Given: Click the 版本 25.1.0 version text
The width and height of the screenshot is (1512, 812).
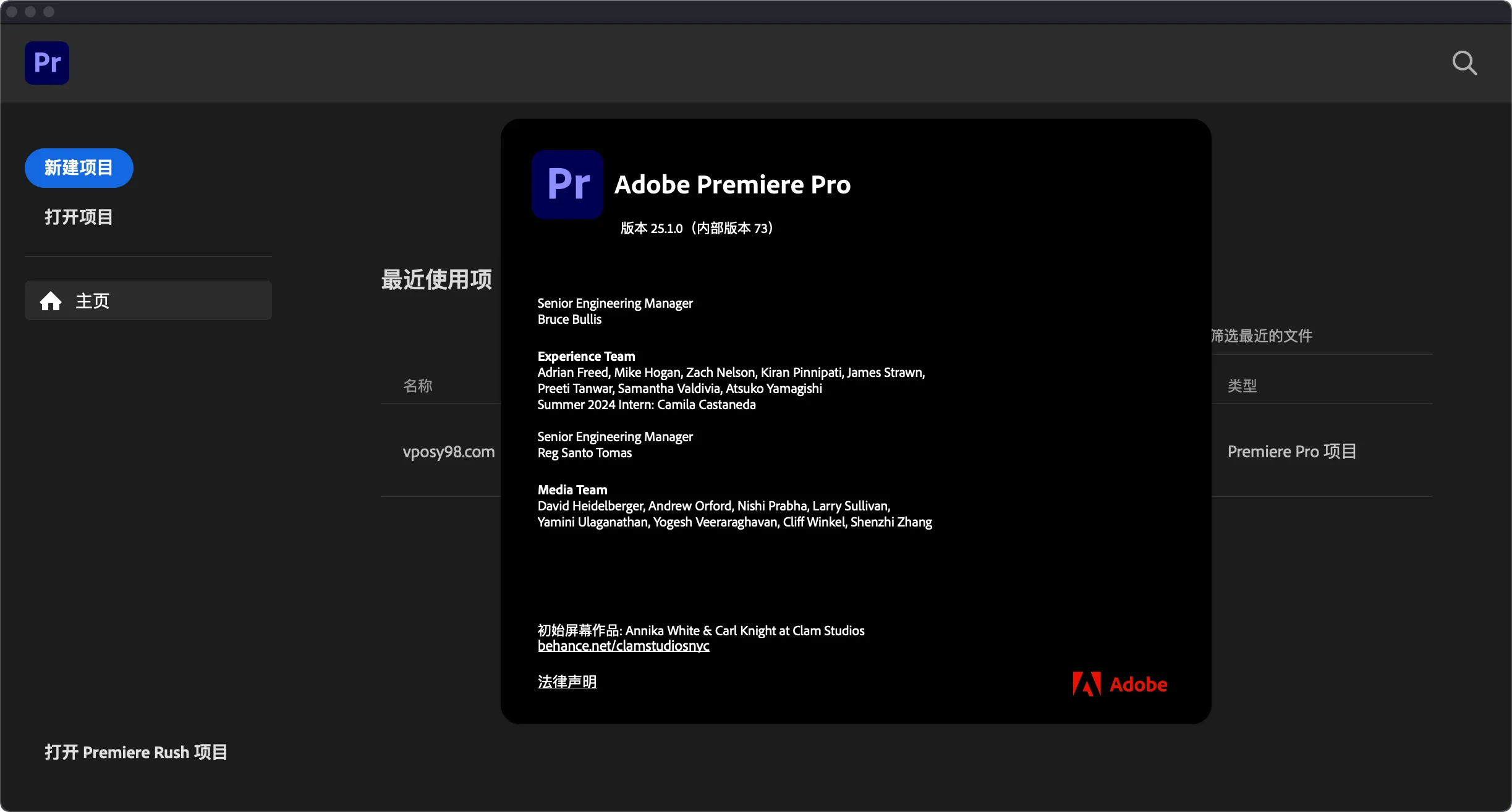Looking at the screenshot, I should (697, 228).
